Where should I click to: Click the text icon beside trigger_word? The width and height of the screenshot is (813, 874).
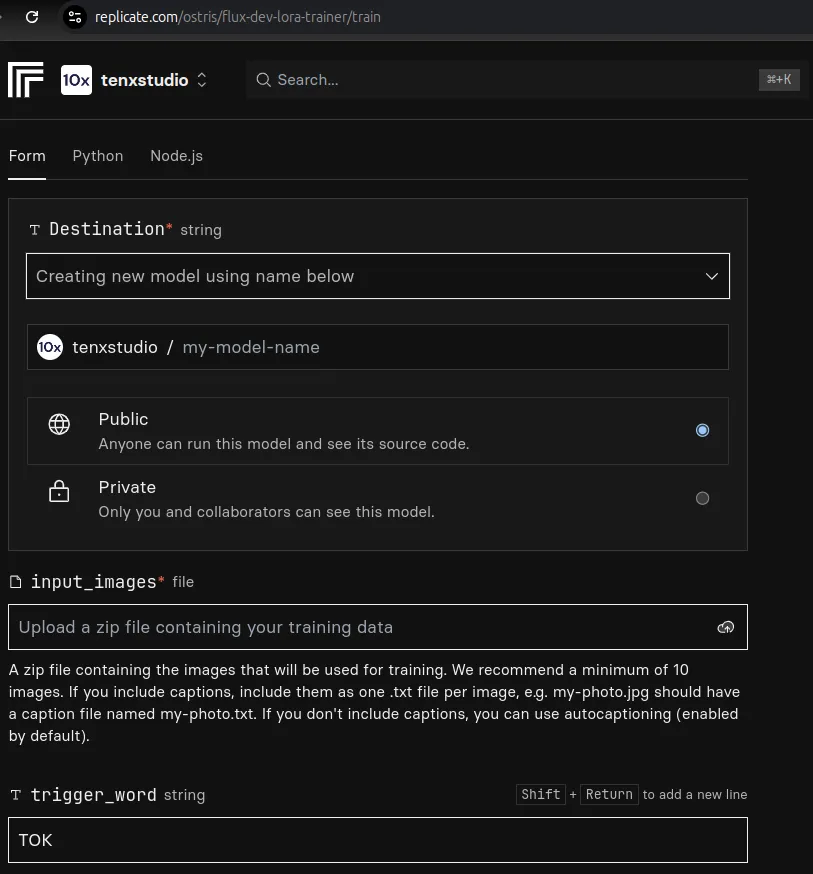pyautogui.click(x=16, y=795)
